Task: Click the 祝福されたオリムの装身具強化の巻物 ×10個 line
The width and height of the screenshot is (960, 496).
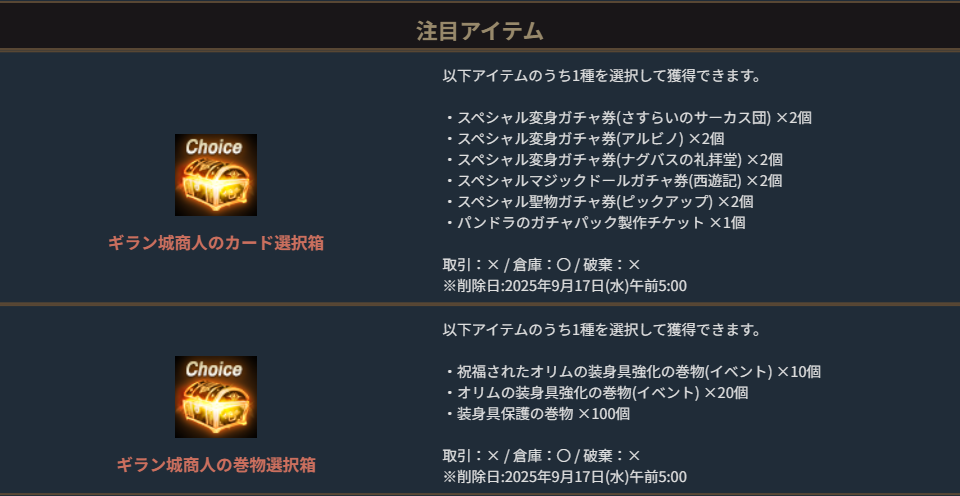Action: point(631,372)
